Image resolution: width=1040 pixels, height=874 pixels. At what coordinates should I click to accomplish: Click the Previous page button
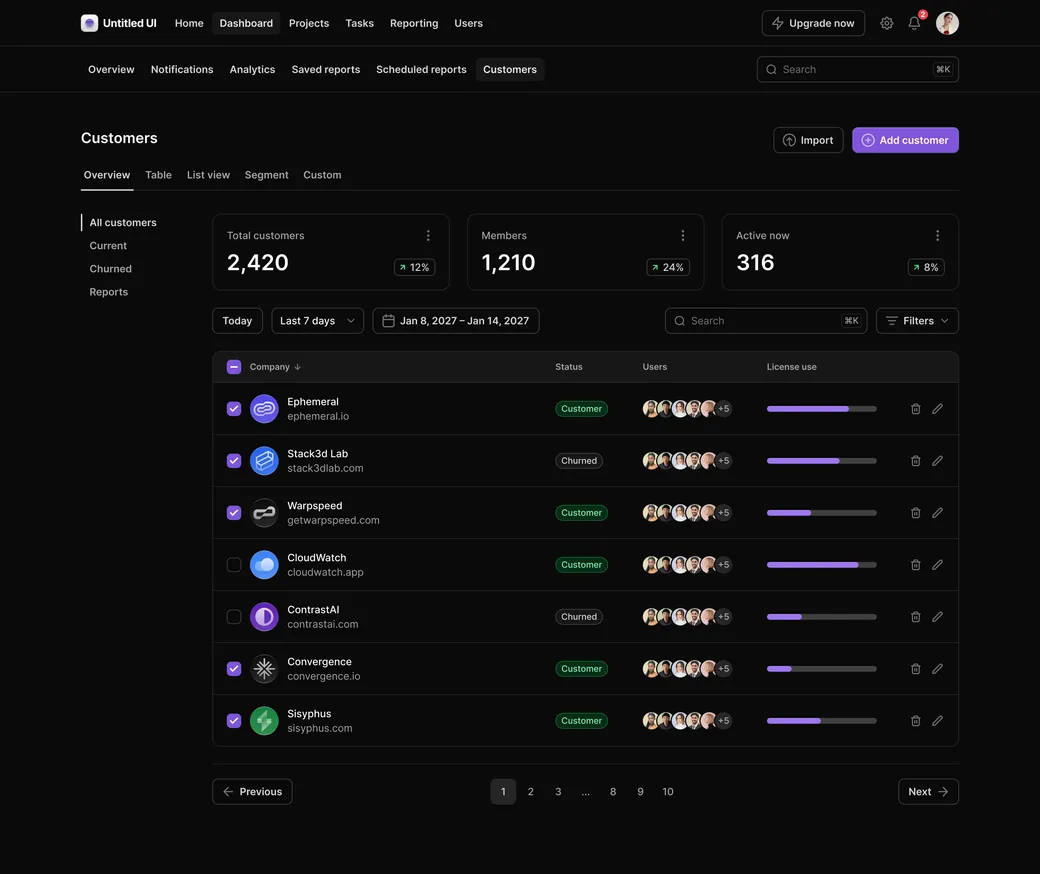[252, 792]
